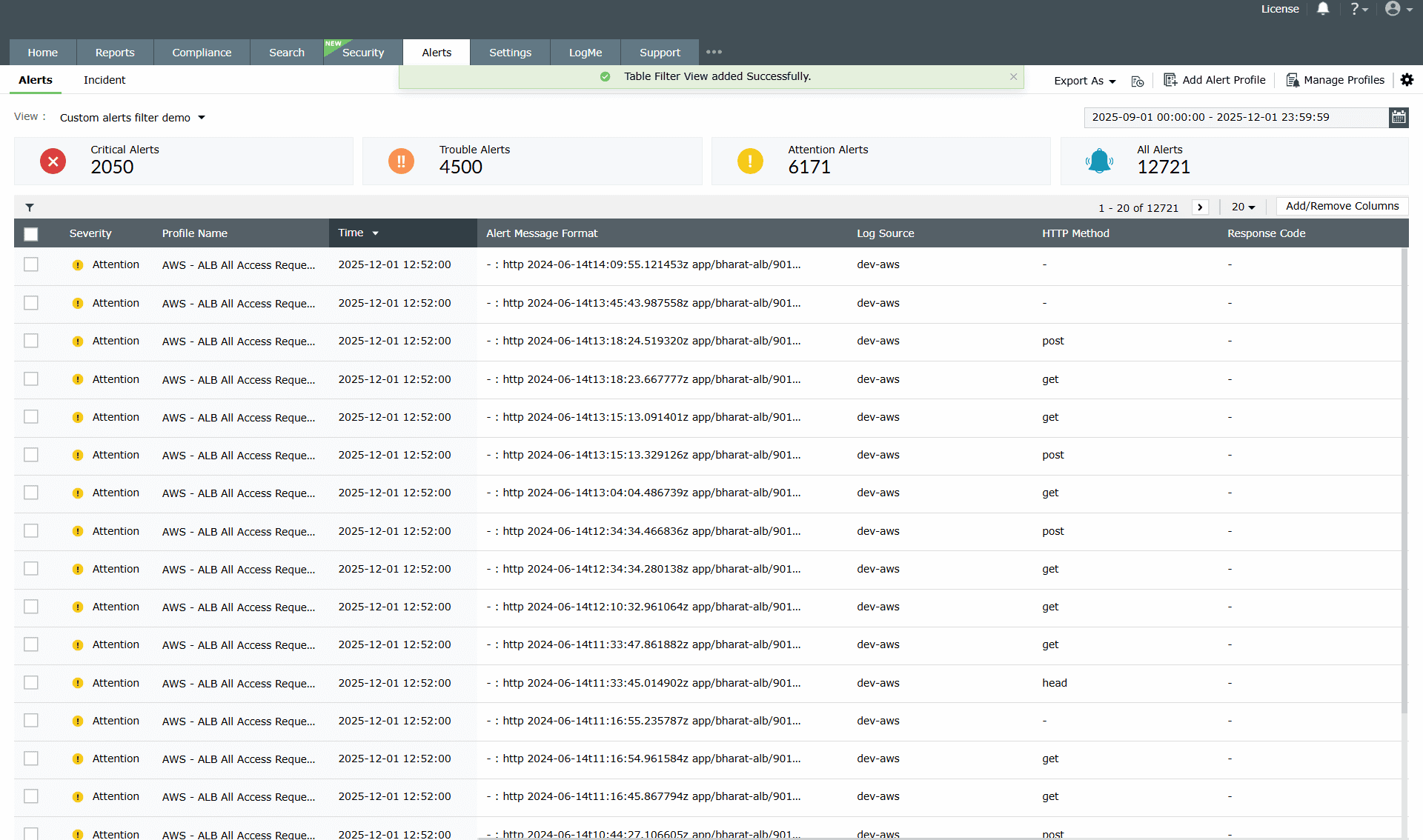The height and width of the screenshot is (840, 1423).
Task: Select the first alert row checkbox
Action: [x=30, y=264]
